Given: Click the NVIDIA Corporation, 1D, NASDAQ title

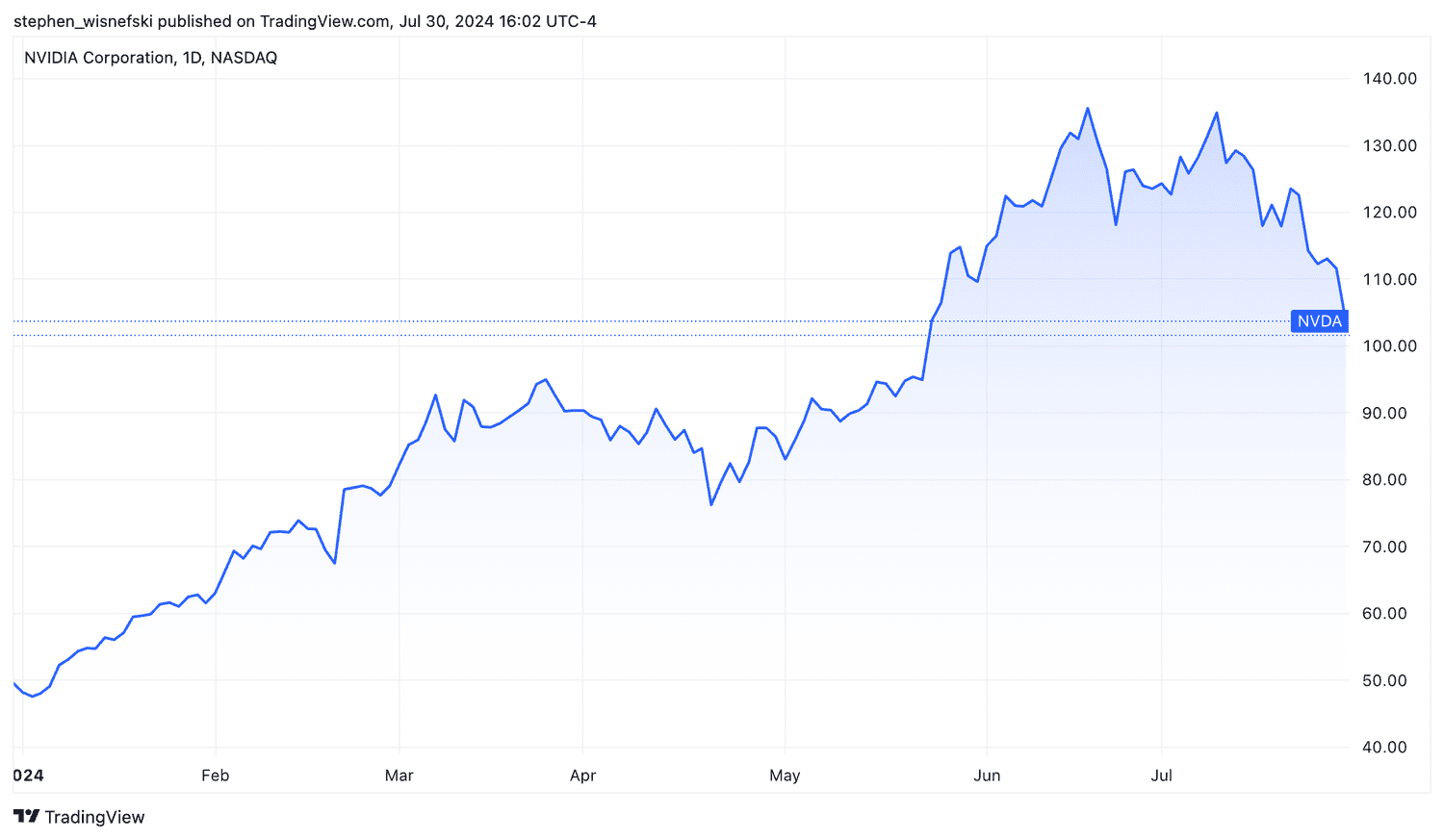Looking at the screenshot, I should [x=151, y=58].
